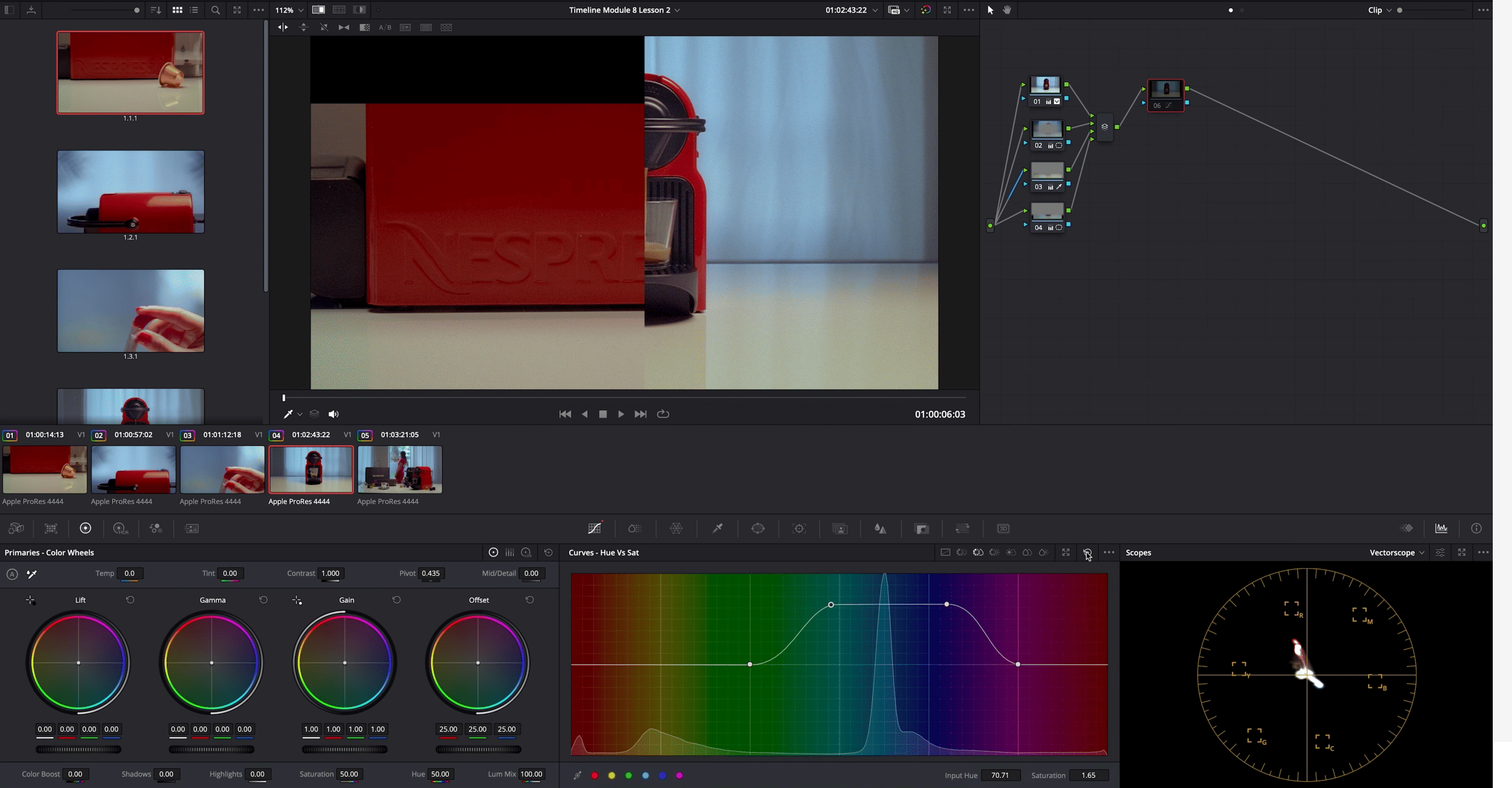The width and height of the screenshot is (1512, 788).
Task: Toggle audio mute speaker in viewer
Action: [334, 414]
